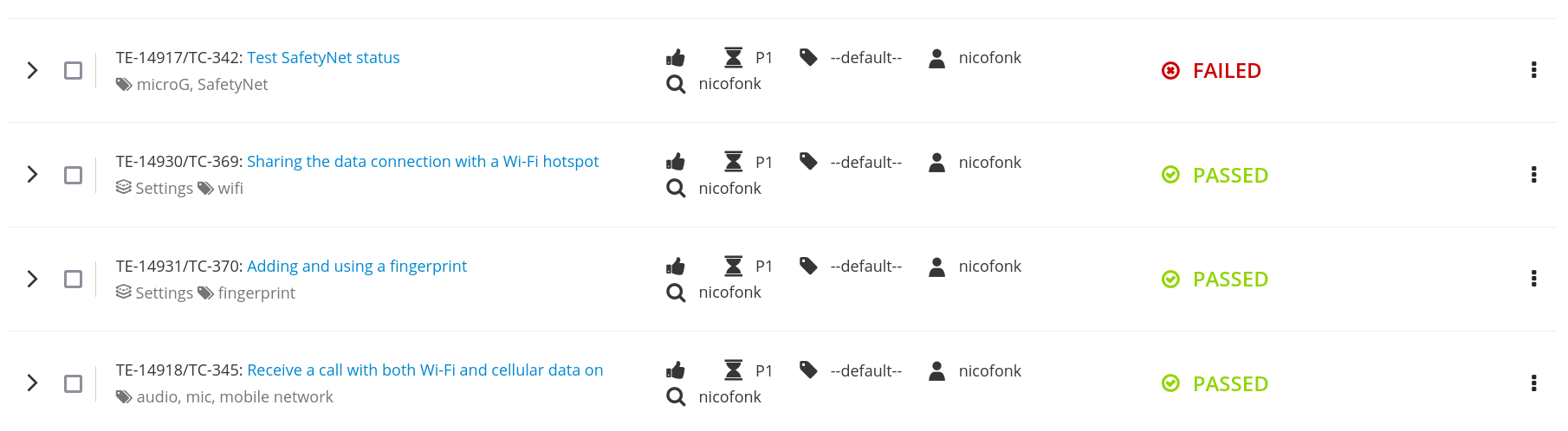Expand the Wi-Fi hotspot test execution row
Viewport: 1568px width, 431px height.
32,175
